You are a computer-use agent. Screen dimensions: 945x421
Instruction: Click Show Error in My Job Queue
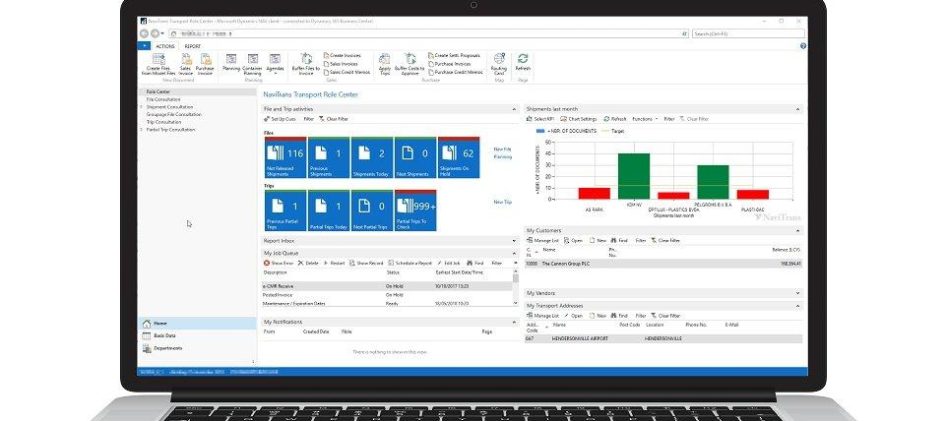[278, 263]
